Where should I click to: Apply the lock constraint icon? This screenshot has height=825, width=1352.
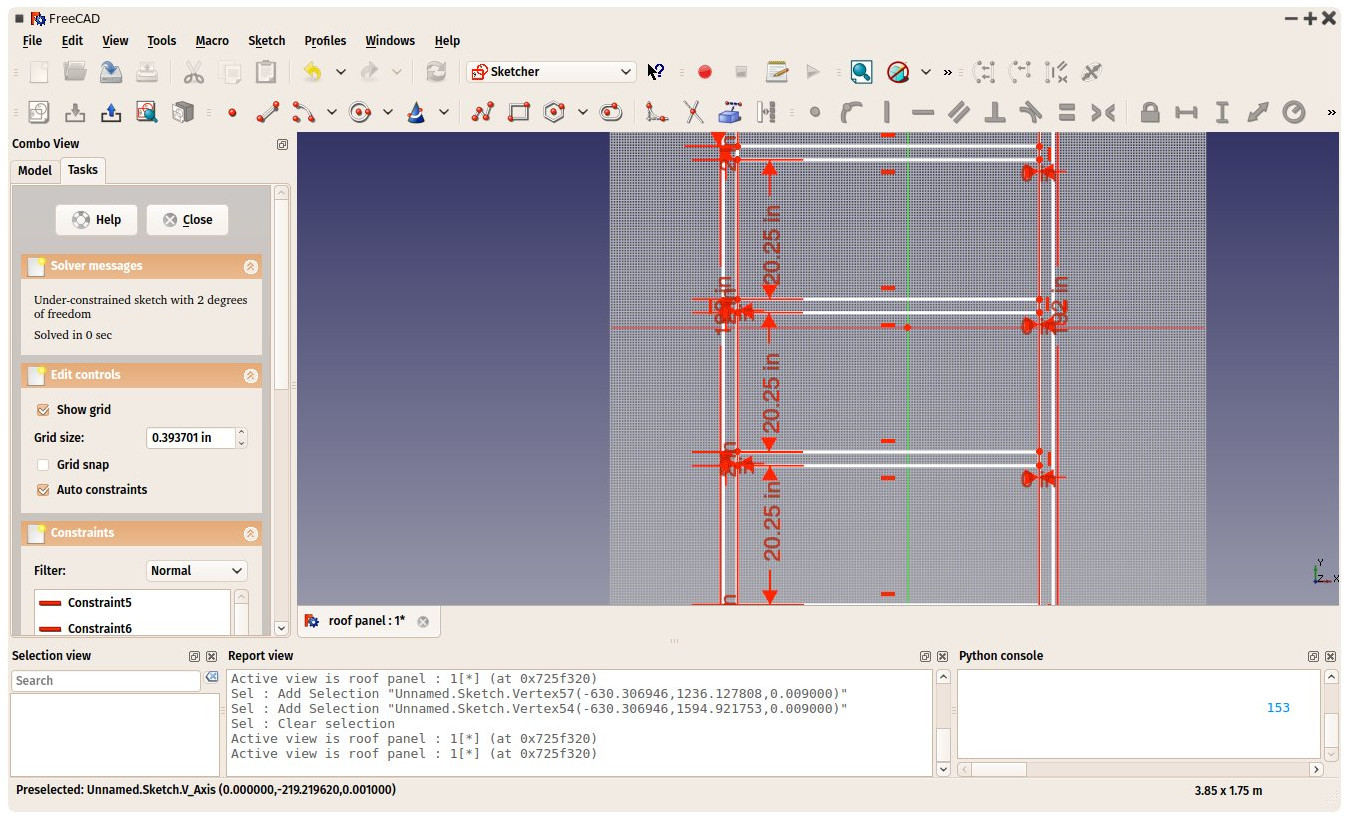pos(1150,113)
